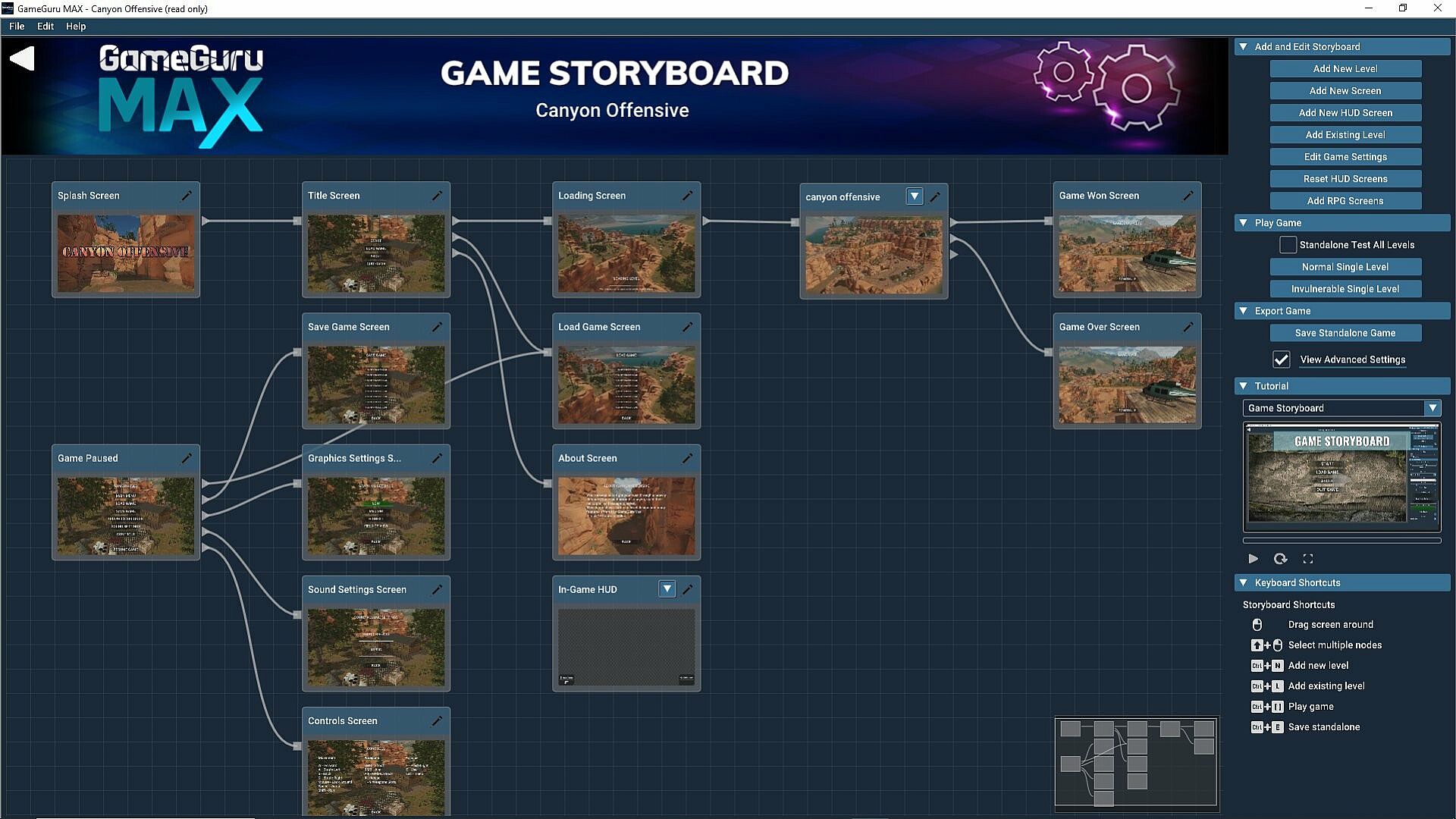Uncheck View Advanced Settings
Screen dimensions: 1456x819
(x=1281, y=359)
